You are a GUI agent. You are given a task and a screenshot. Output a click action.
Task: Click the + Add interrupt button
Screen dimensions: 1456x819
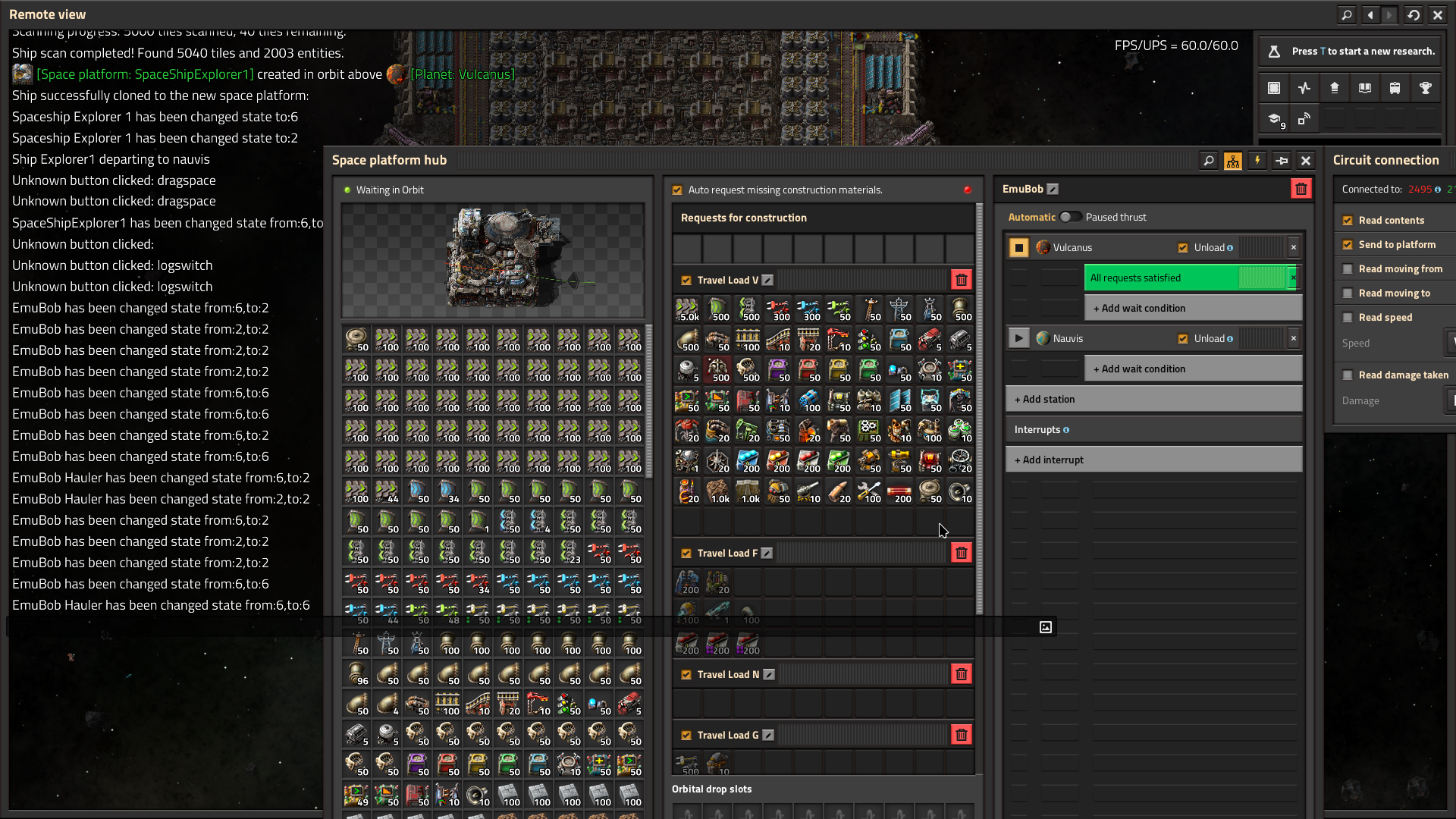click(1153, 460)
